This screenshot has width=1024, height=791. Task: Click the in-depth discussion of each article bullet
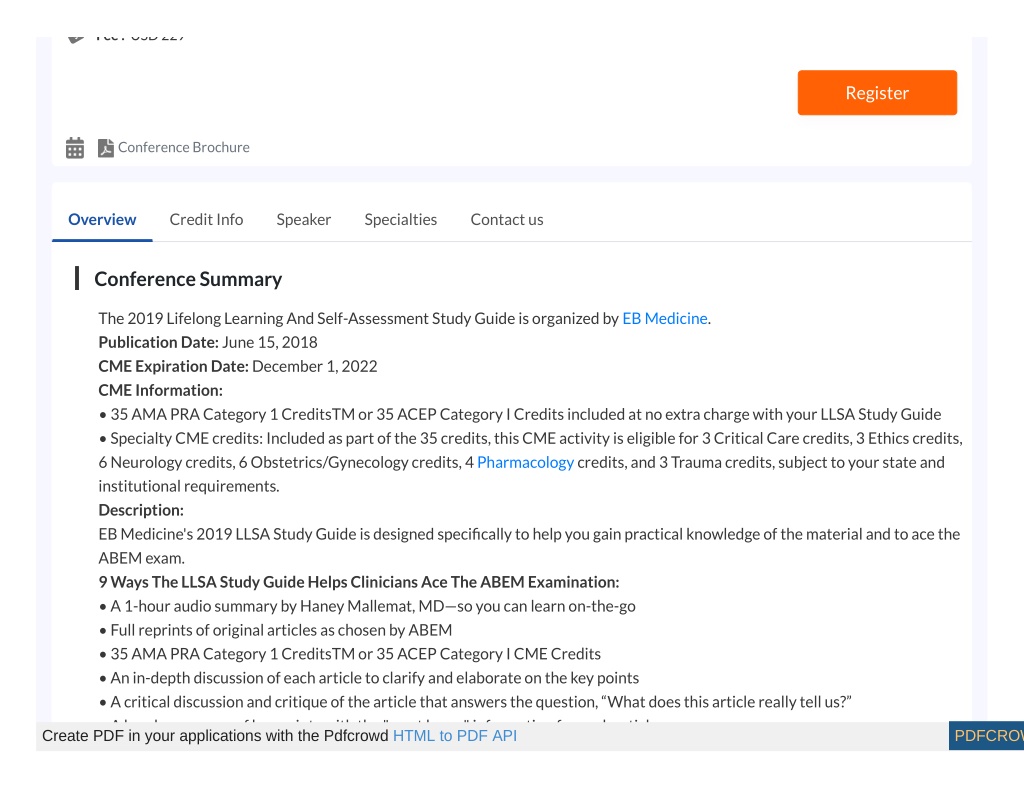tap(369, 678)
